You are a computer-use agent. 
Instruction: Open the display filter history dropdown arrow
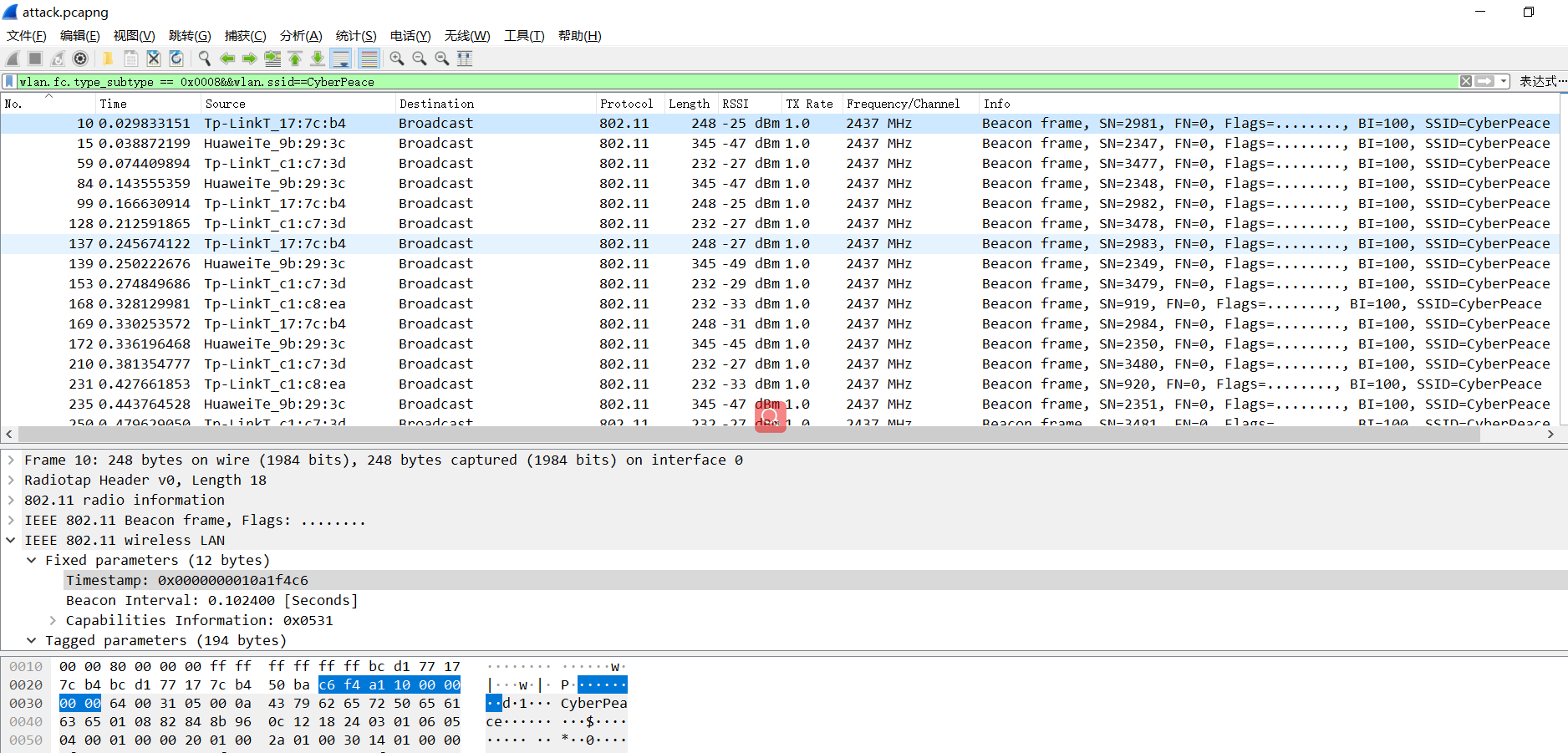[1504, 81]
